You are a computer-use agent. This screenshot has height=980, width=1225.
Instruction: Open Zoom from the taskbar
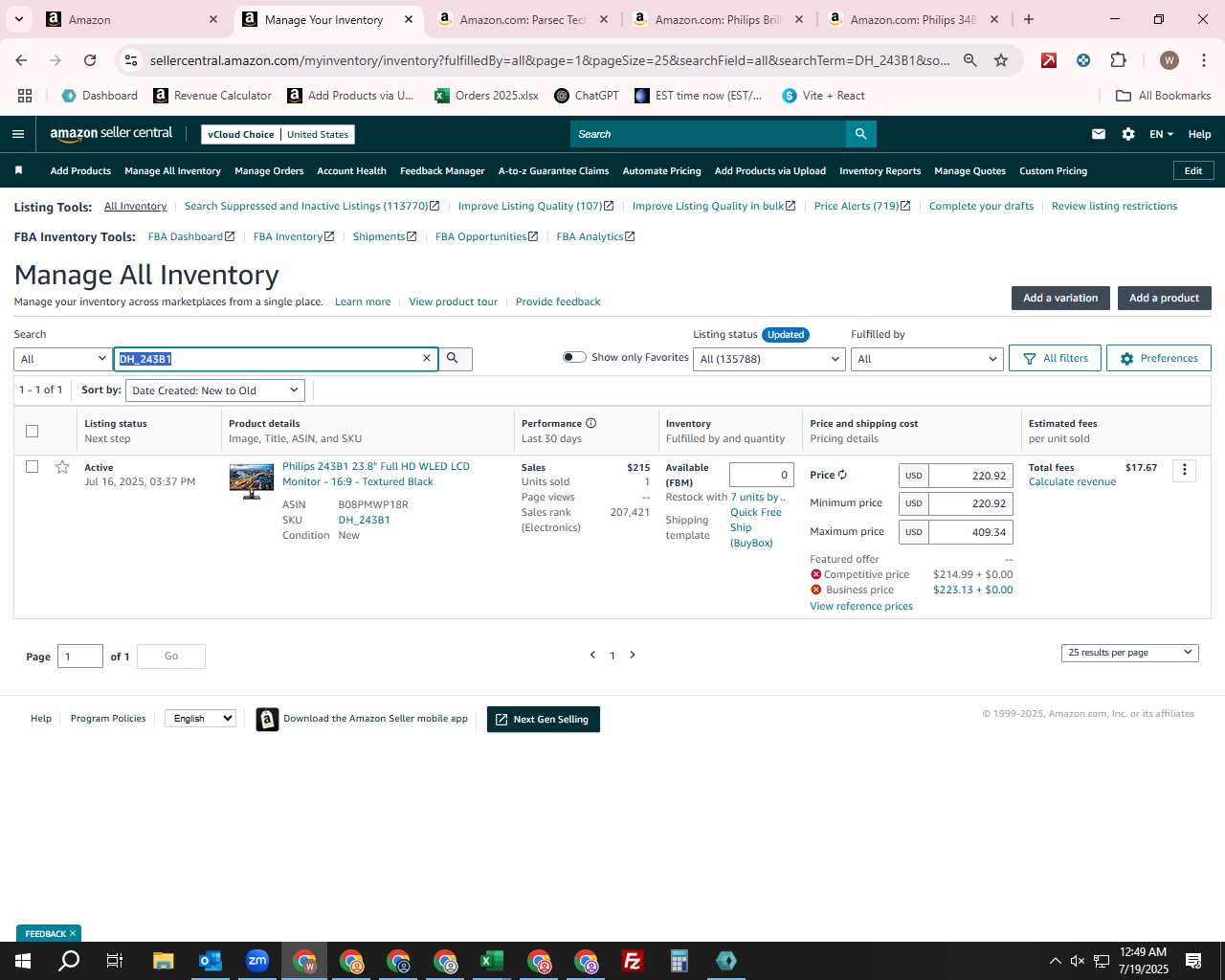point(257,961)
